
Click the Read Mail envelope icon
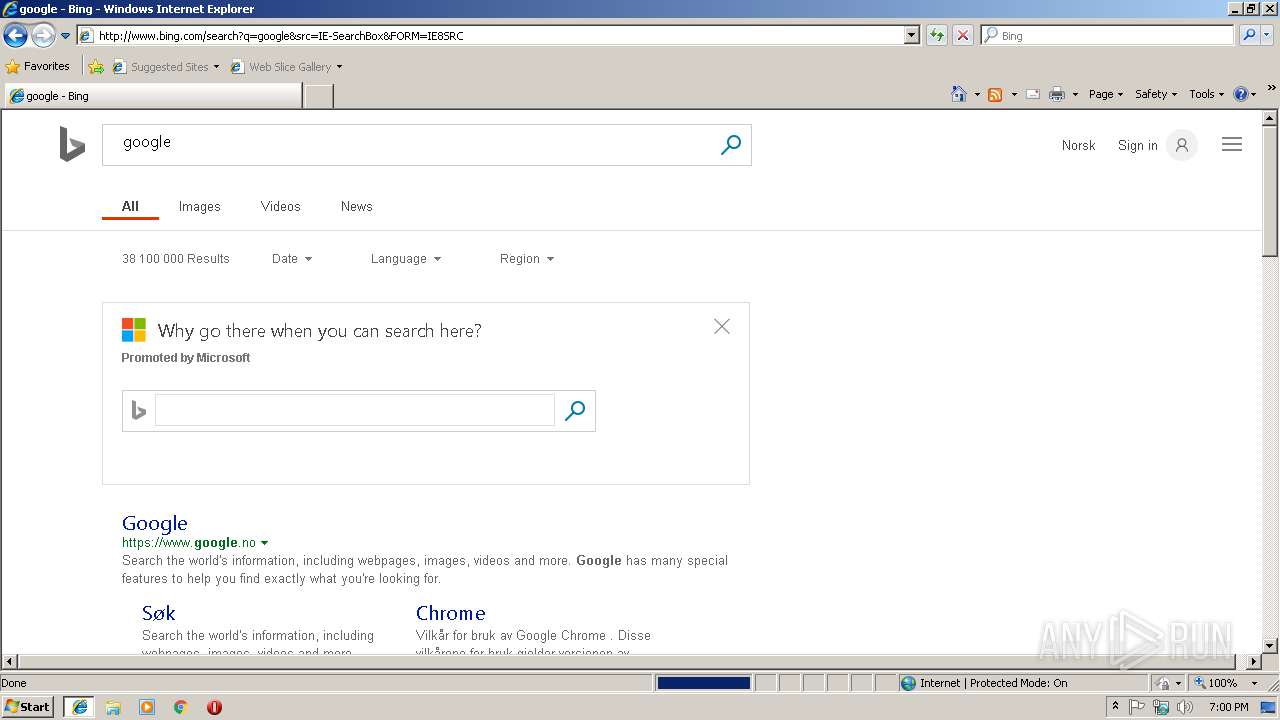pyautogui.click(x=1033, y=94)
